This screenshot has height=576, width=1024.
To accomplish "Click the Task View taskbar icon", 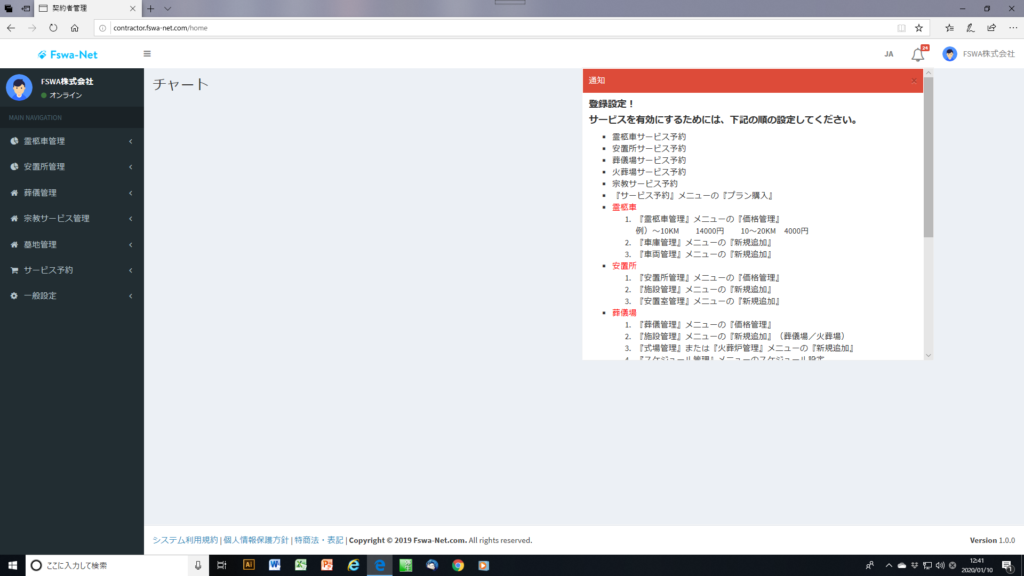I will pos(221,565).
